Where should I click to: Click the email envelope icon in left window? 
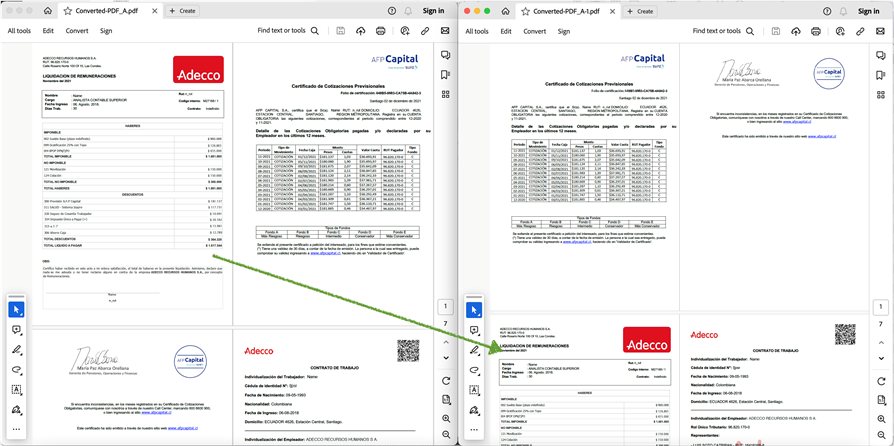pyautogui.click(x=445, y=31)
